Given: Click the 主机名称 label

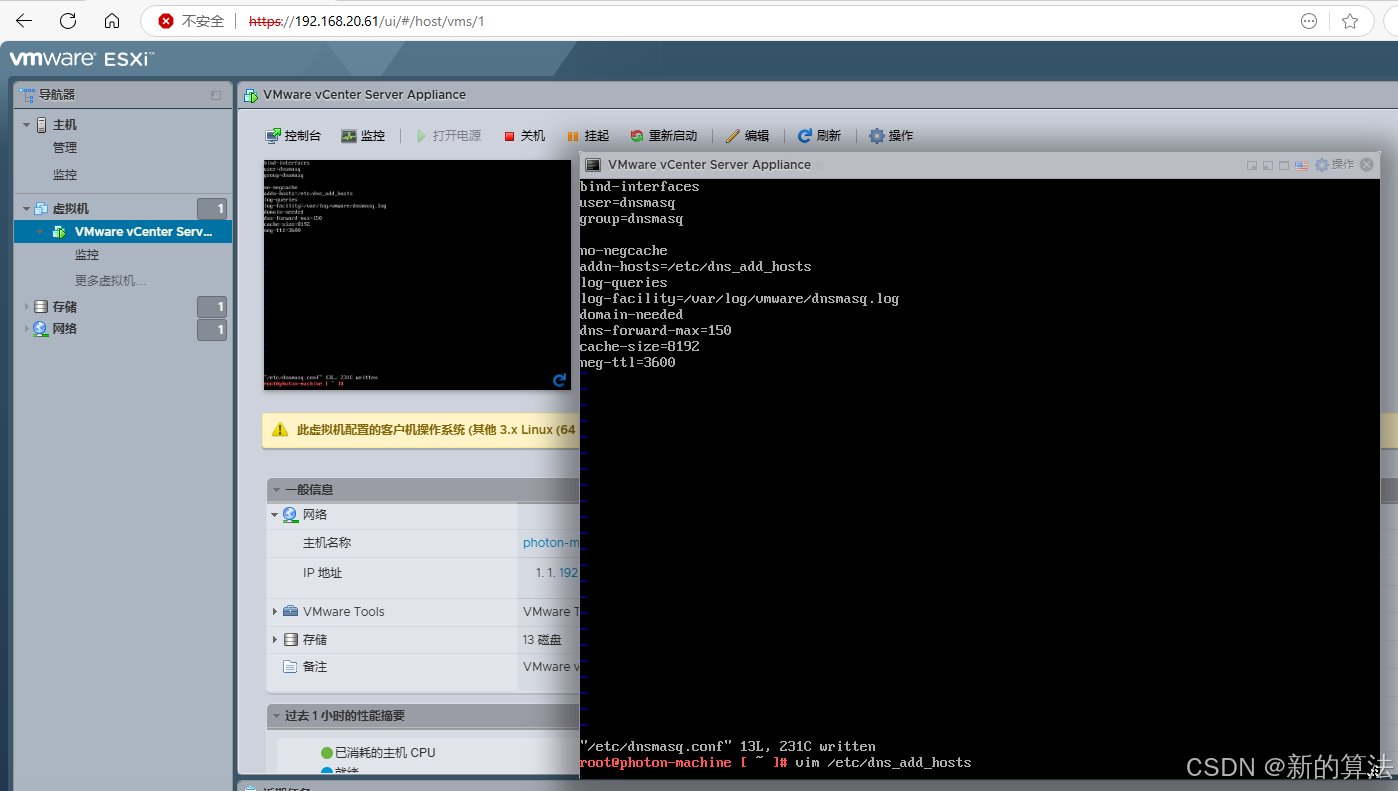Looking at the screenshot, I should click(x=327, y=543).
